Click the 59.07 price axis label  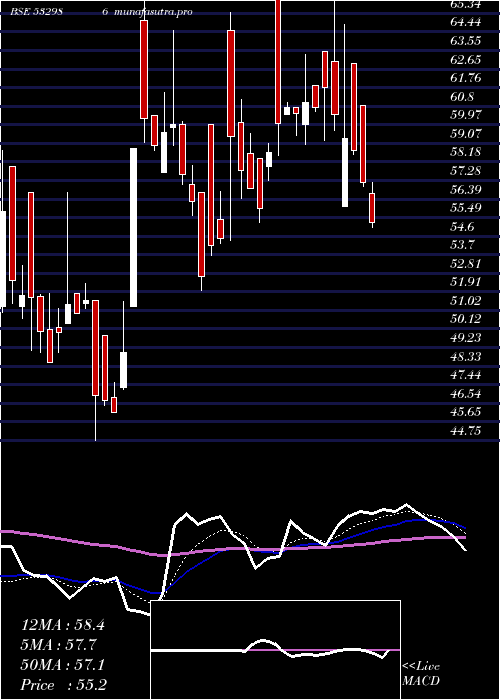tap(466, 133)
